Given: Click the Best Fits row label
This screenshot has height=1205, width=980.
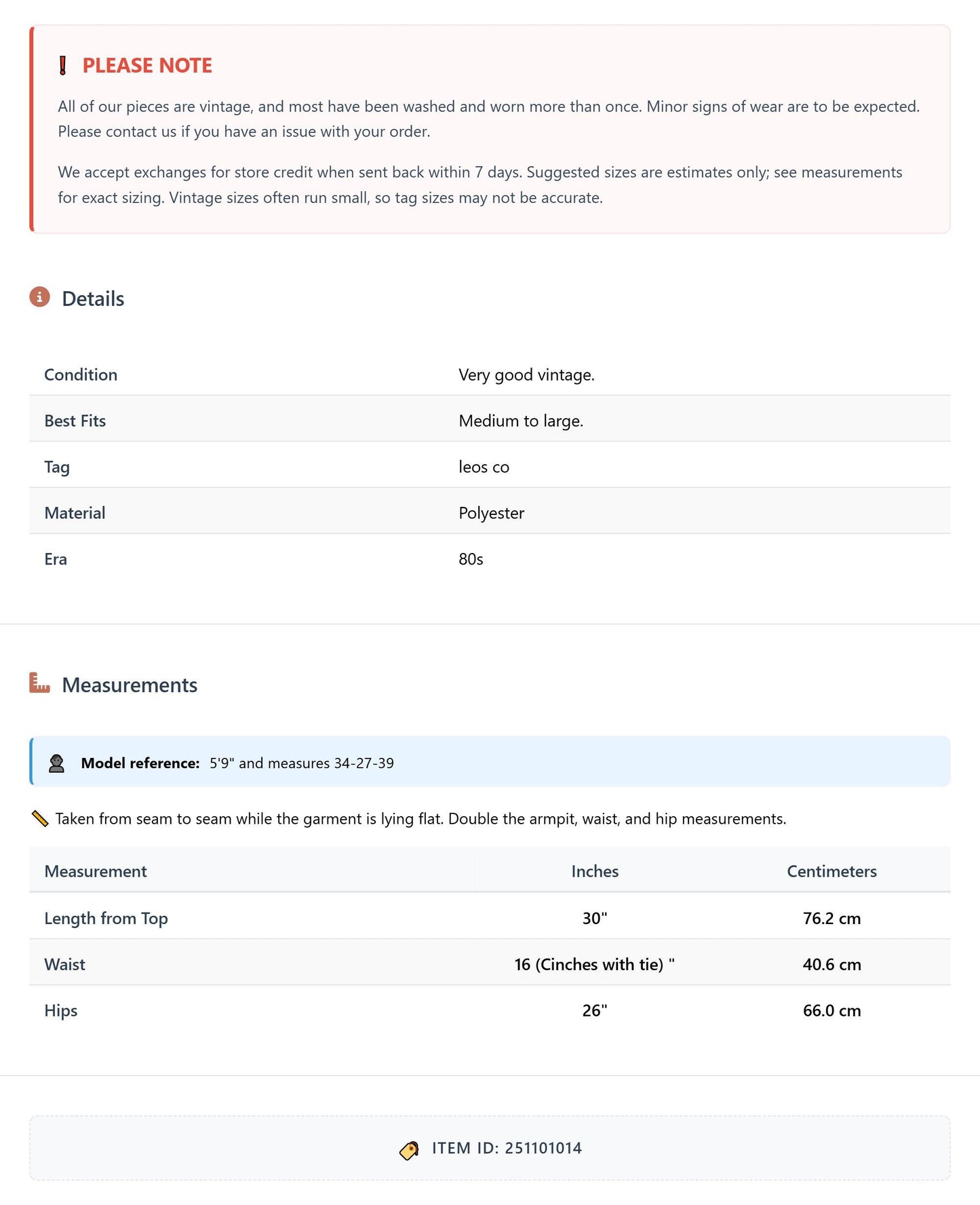Looking at the screenshot, I should tap(75, 421).
